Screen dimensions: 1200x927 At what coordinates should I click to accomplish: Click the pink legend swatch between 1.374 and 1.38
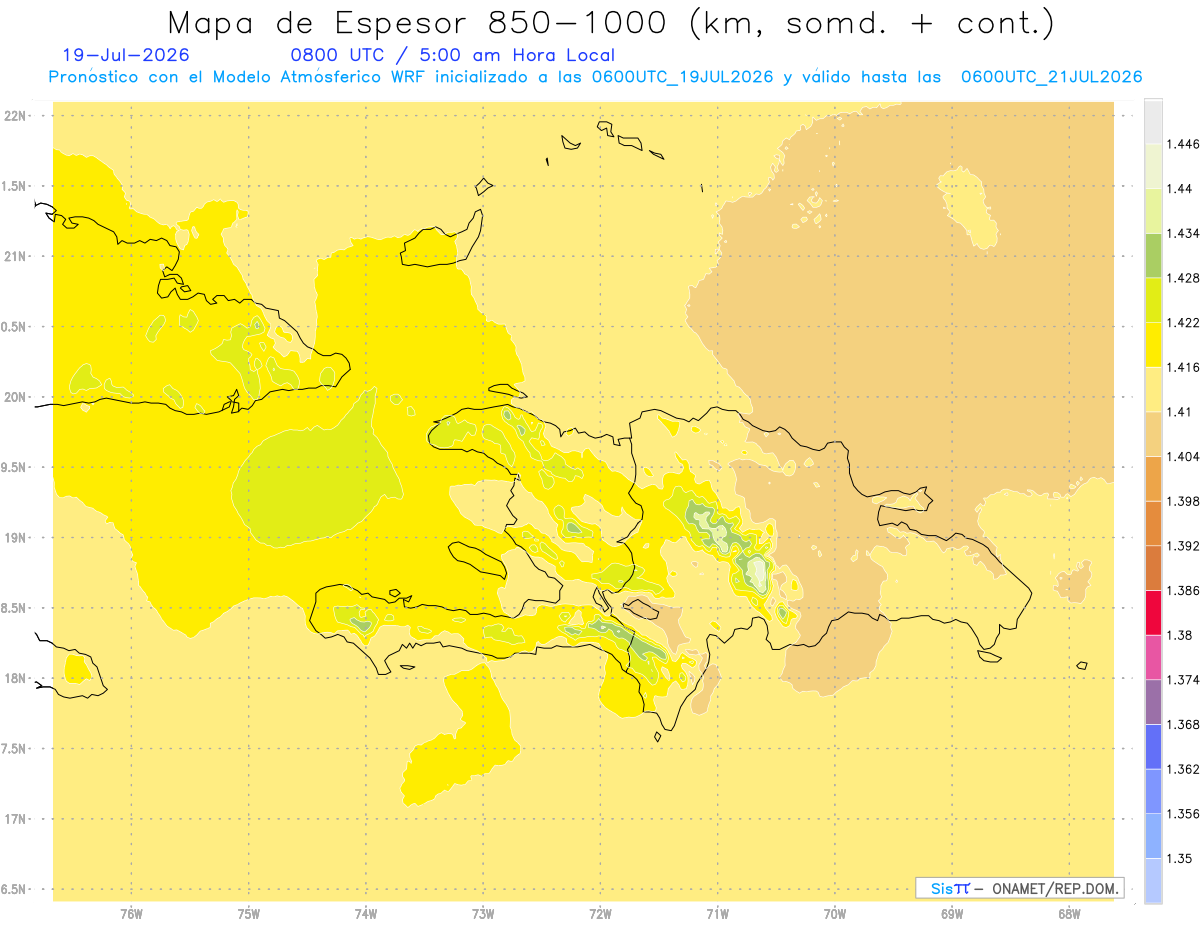pyautogui.click(x=1153, y=657)
